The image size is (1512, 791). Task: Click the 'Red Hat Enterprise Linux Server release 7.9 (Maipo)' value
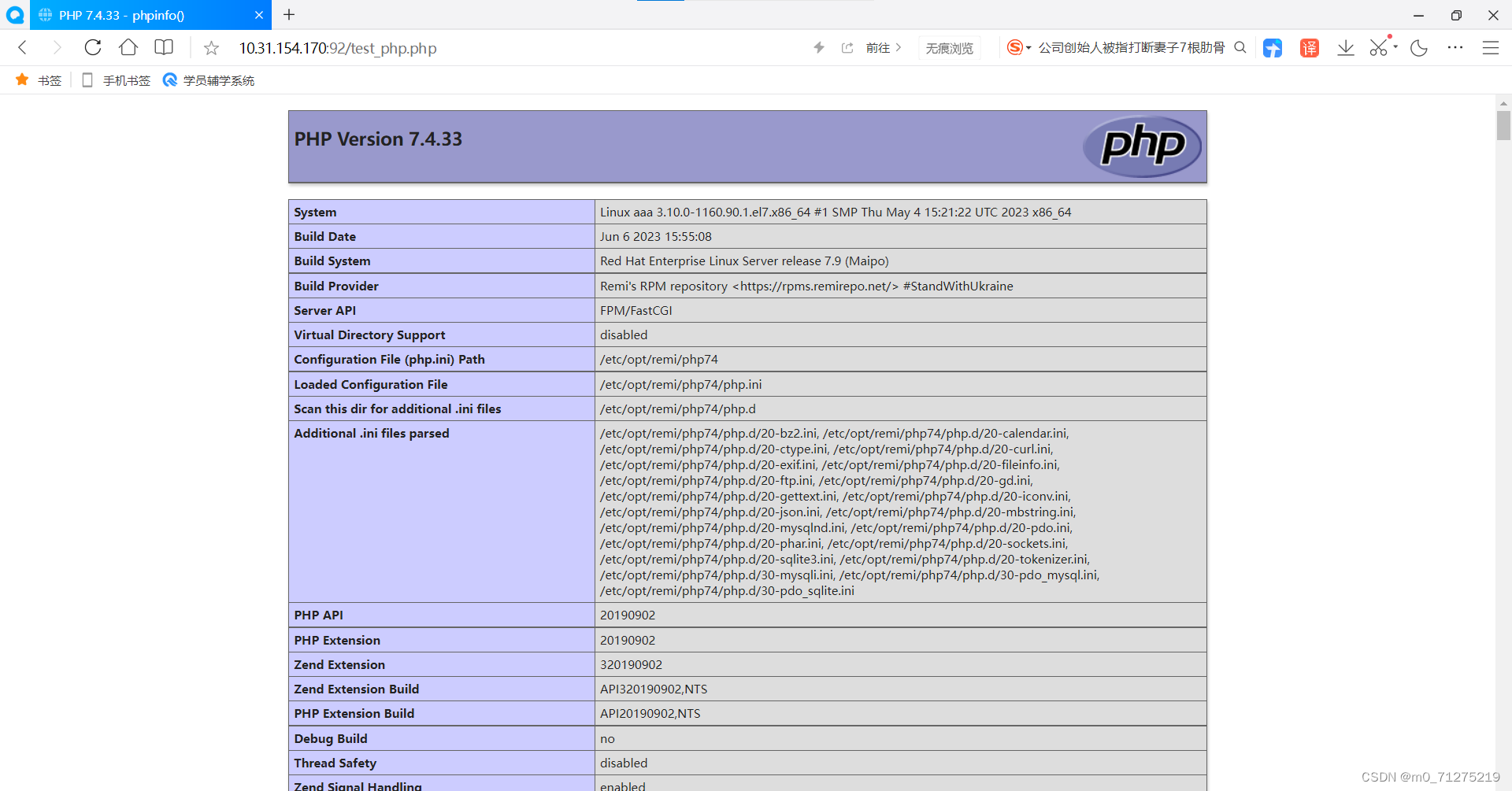coord(744,261)
